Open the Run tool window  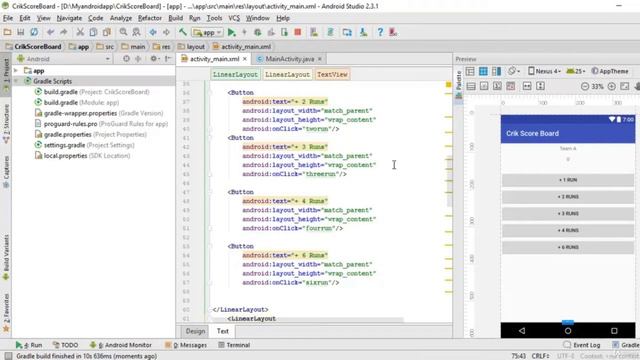point(29,345)
